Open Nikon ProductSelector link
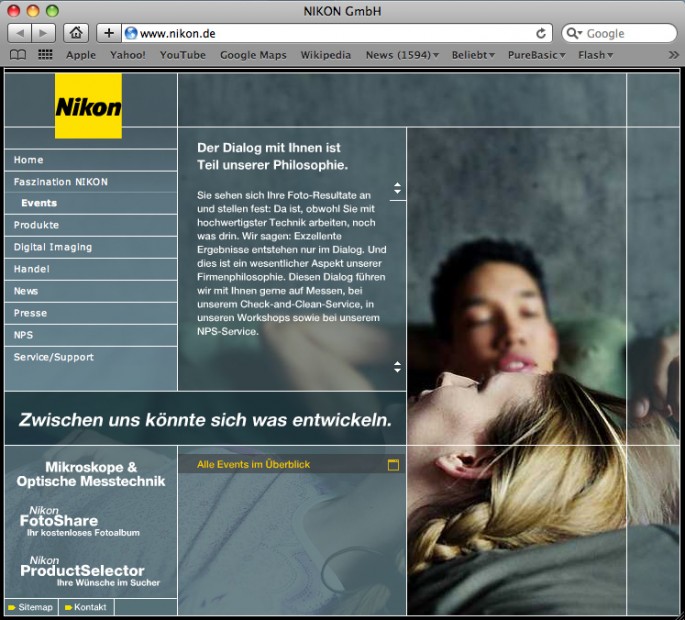Image resolution: width=685 pixels, height=620 pixels. tap(90, 571)
